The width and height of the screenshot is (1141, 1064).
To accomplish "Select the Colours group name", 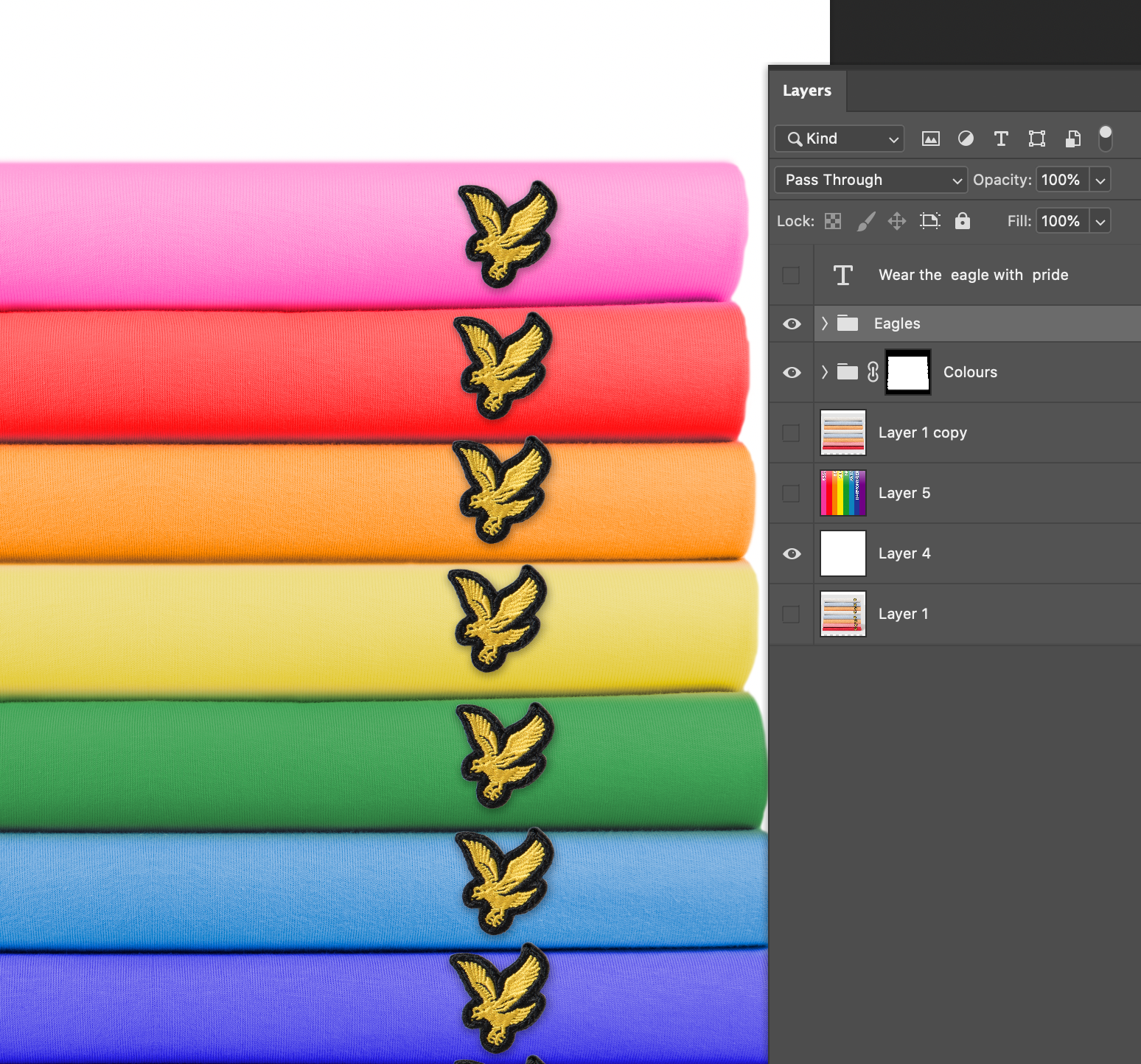I will pos(970,372).
